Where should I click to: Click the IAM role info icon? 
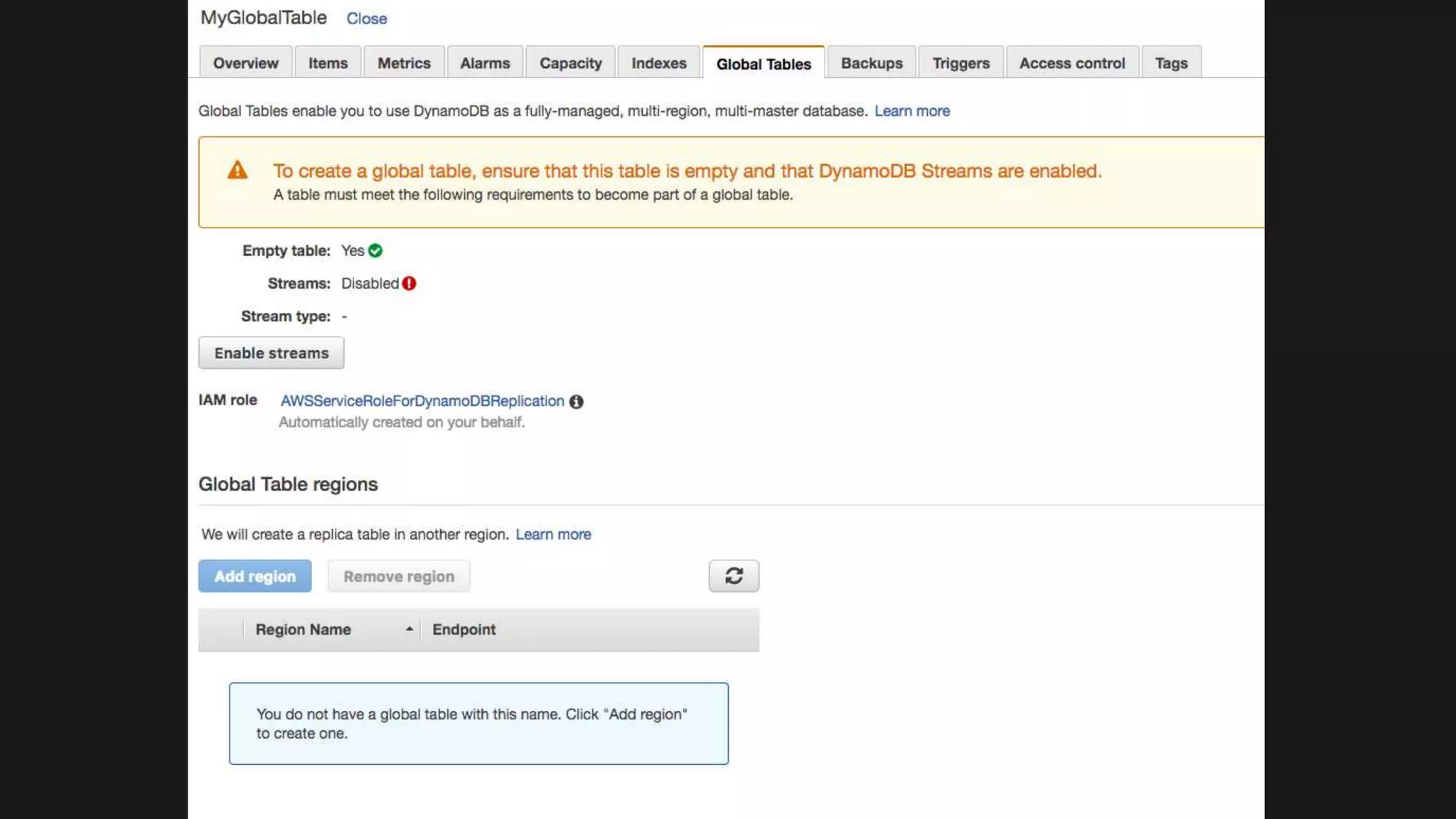coord(576,402)
